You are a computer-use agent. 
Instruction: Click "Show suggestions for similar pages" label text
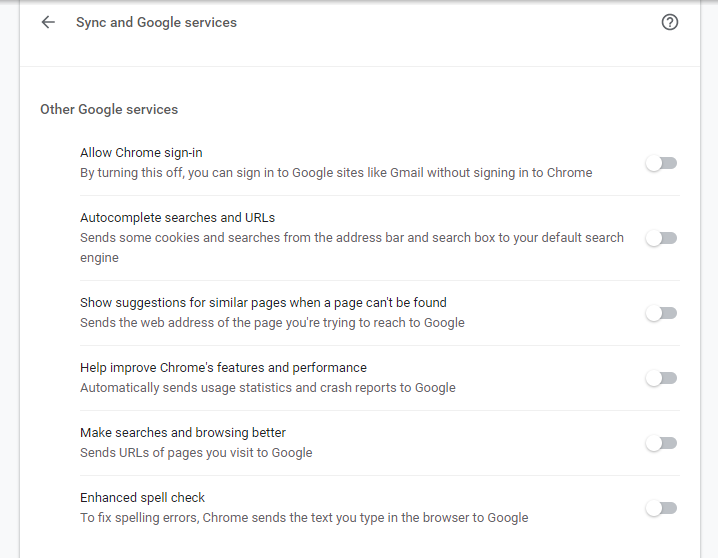263,302
